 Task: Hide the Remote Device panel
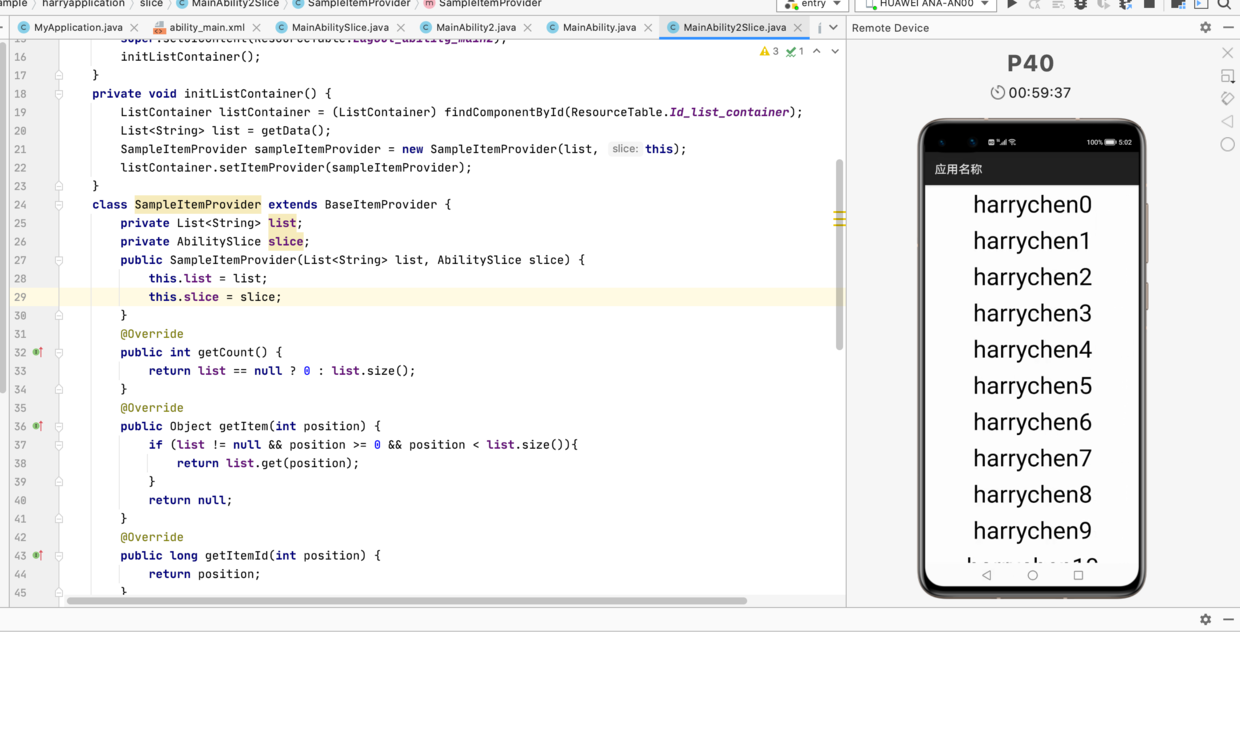click(x=1228, y=28)
